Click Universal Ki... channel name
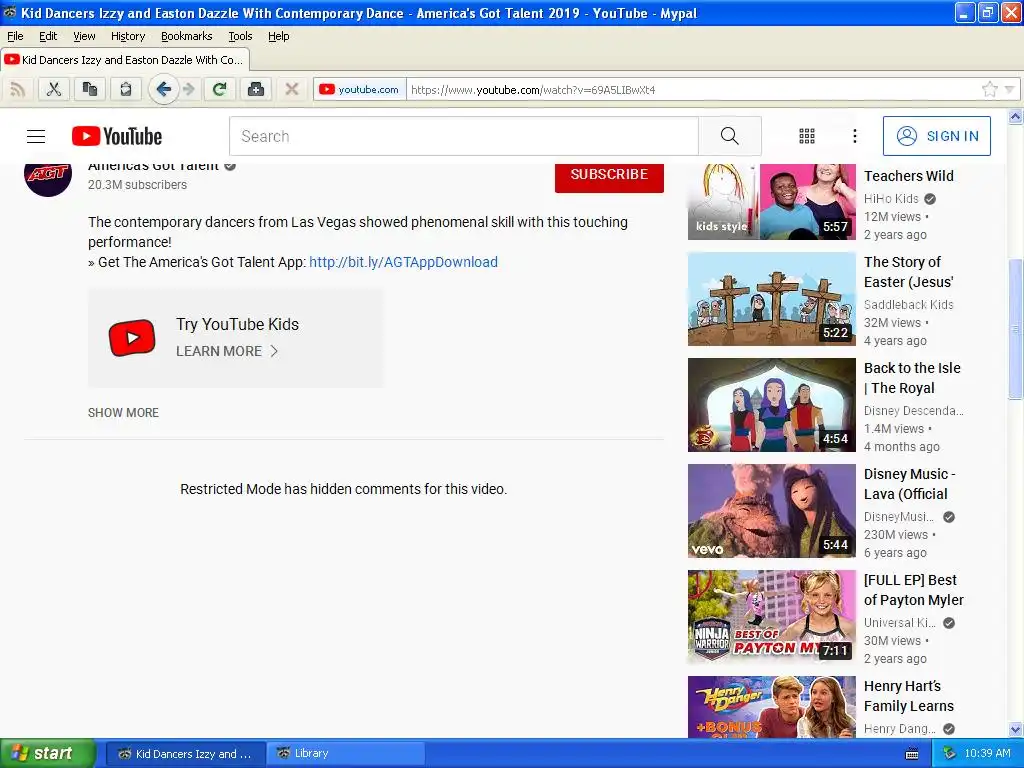 coord(899,622)
